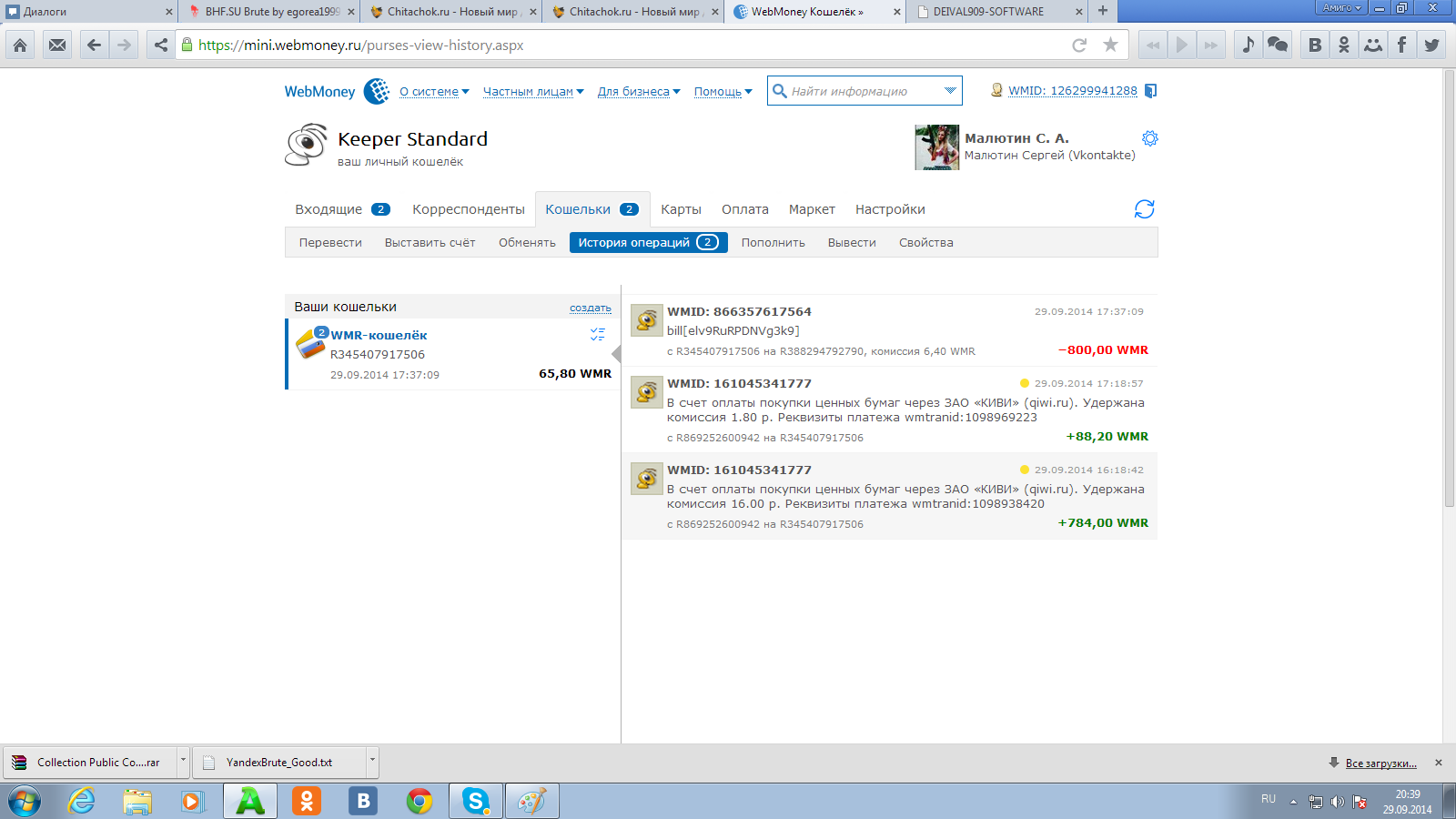Switch to the Диалоги browser tab
The height and width of the screenshot is (819, 1456).
click(89, 12)
